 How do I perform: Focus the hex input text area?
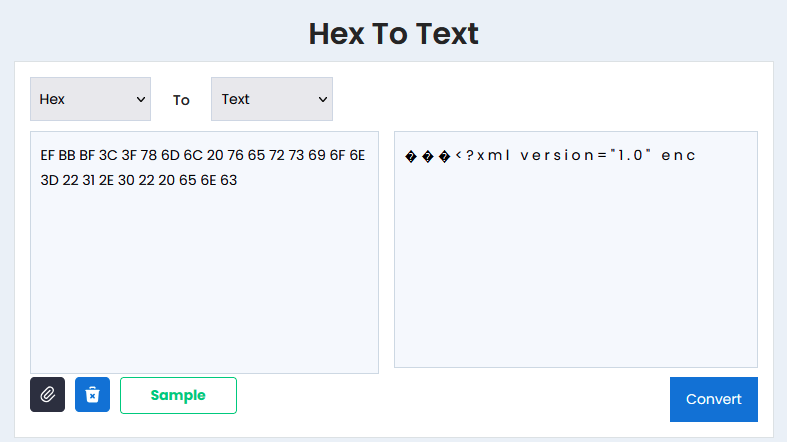pyautogui.click(x=204, y=252)
